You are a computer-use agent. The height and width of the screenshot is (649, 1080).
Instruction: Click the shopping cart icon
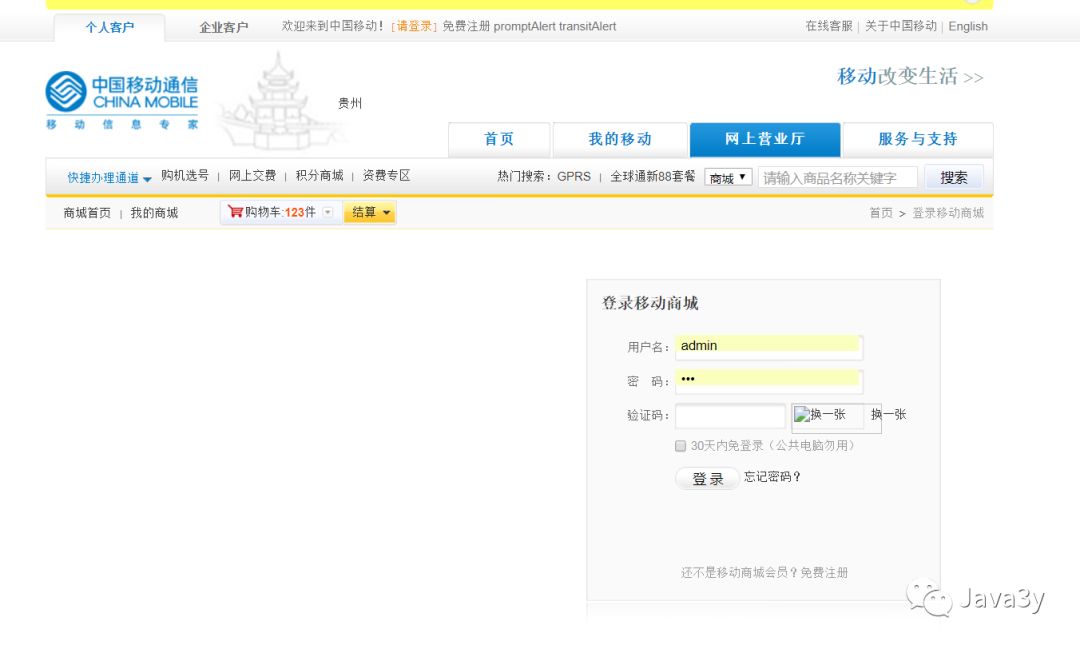[x=235, y=212]
